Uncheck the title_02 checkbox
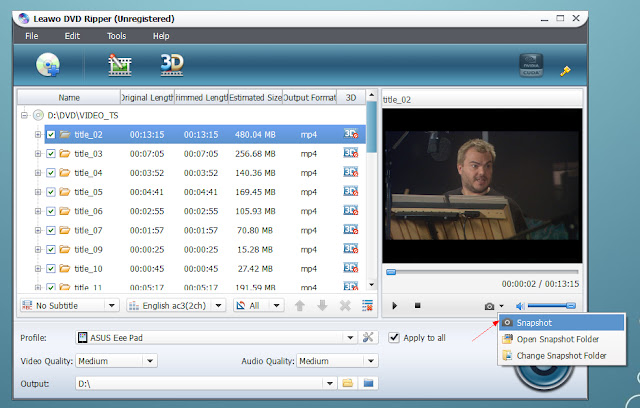 pos(51,135)
